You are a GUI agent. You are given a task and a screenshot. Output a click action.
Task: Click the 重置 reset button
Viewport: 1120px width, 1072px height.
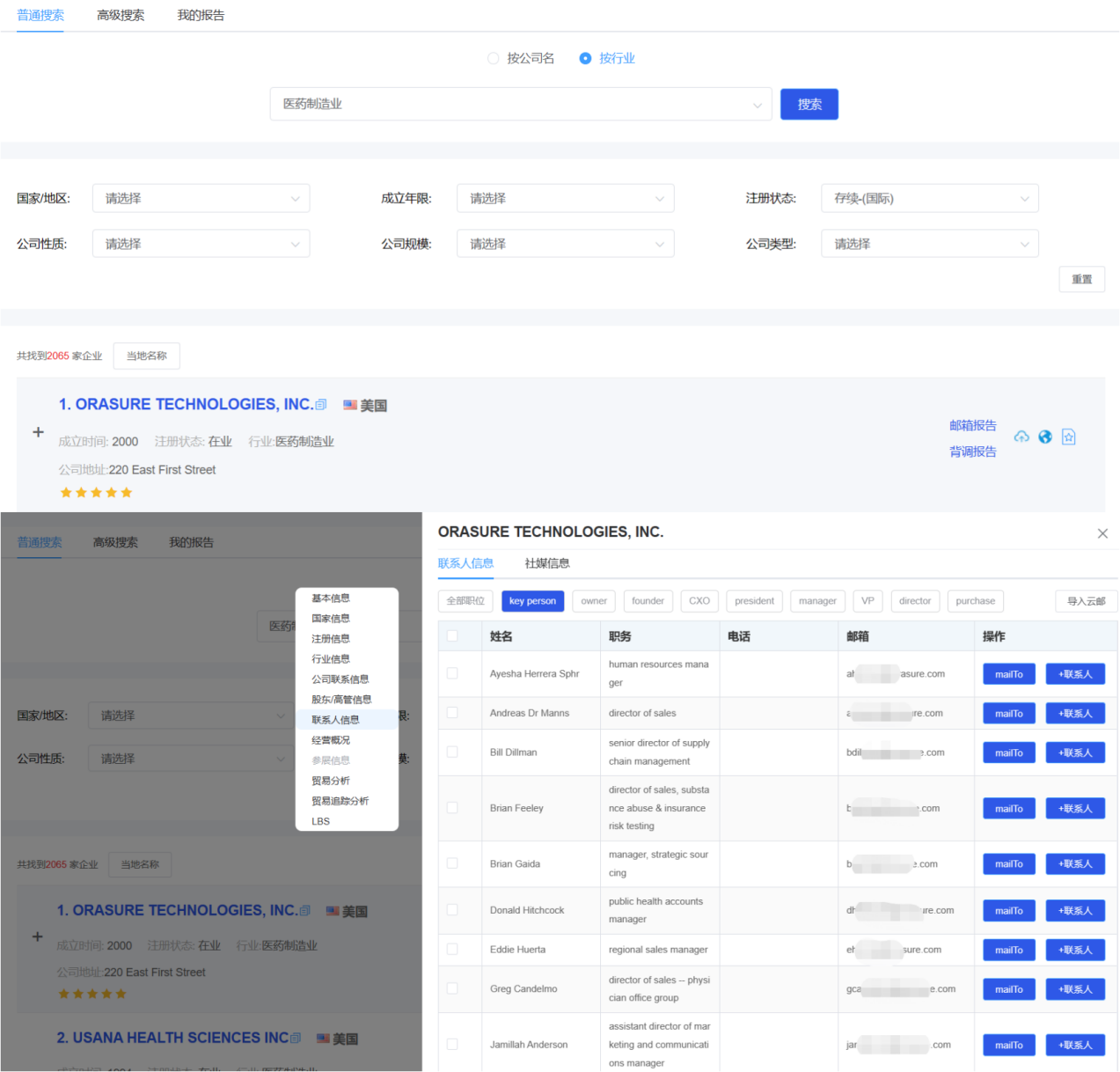click(x=1081, y=279)
